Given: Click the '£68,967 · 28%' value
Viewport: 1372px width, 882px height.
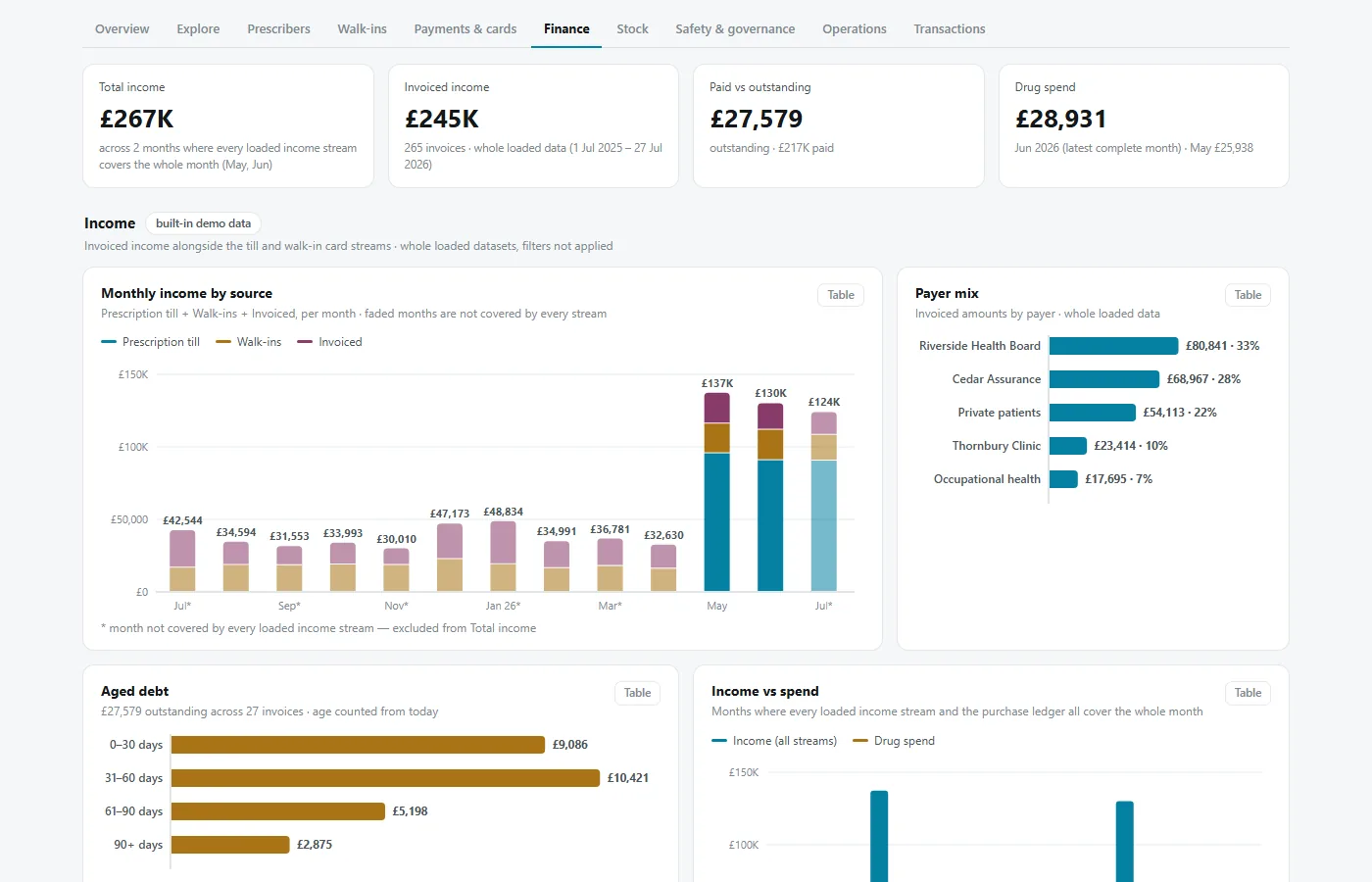Looking at the screenshot, I should click(x=1203, y=379).
